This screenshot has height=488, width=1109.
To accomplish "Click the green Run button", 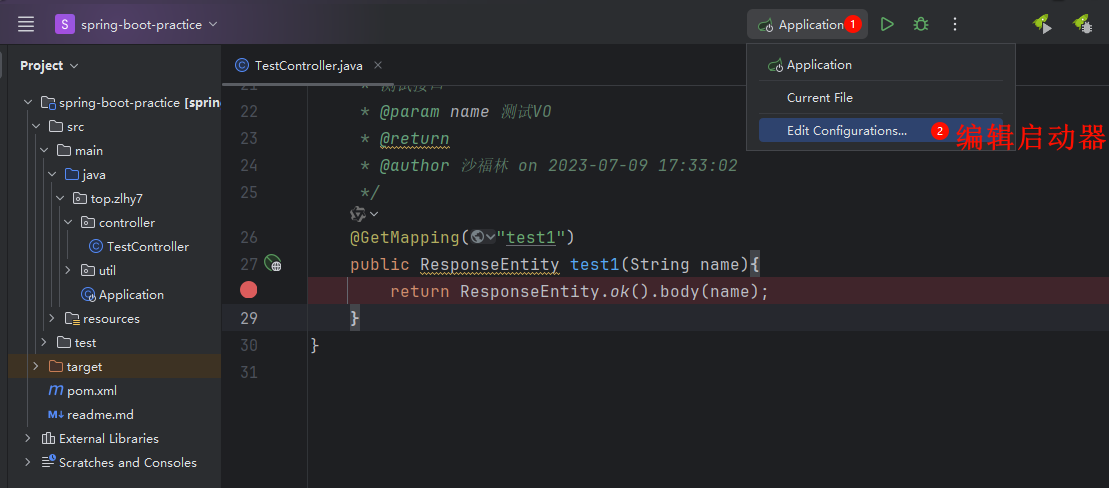I will coord(887,24).
